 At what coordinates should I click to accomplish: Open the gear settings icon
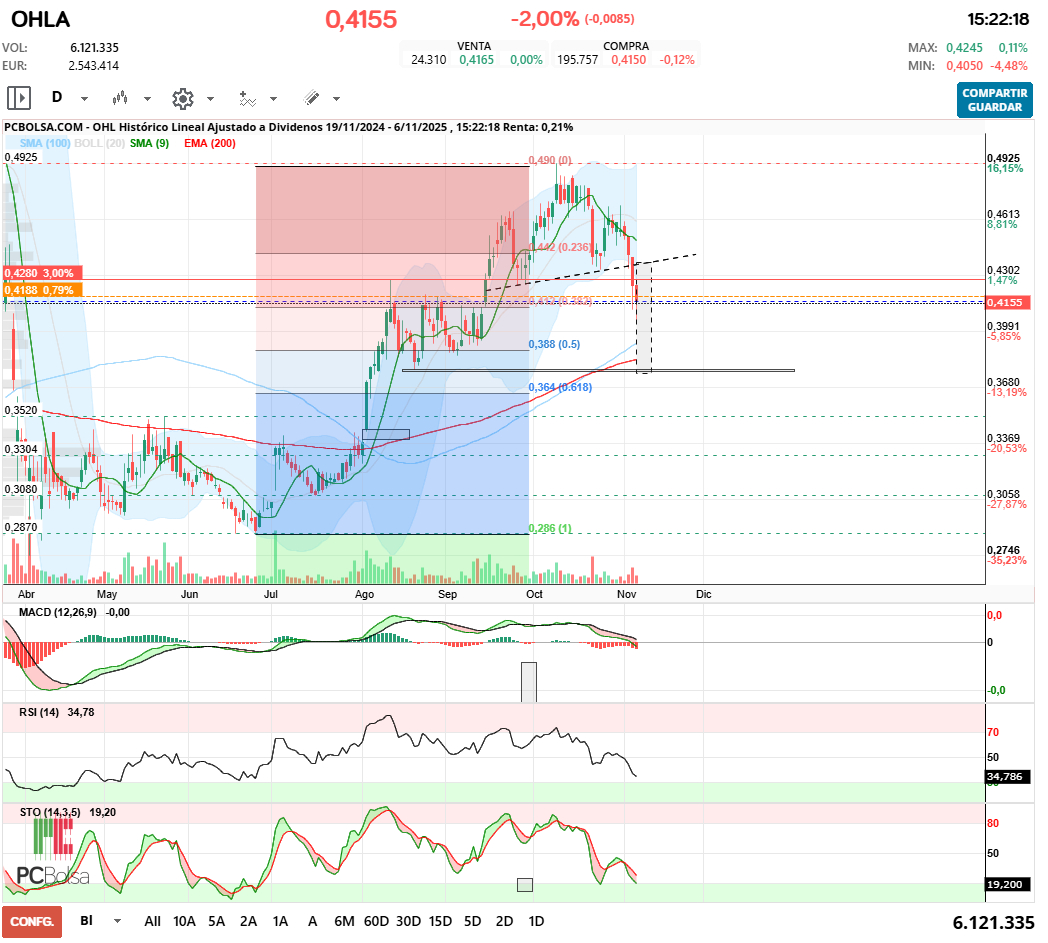182,98
